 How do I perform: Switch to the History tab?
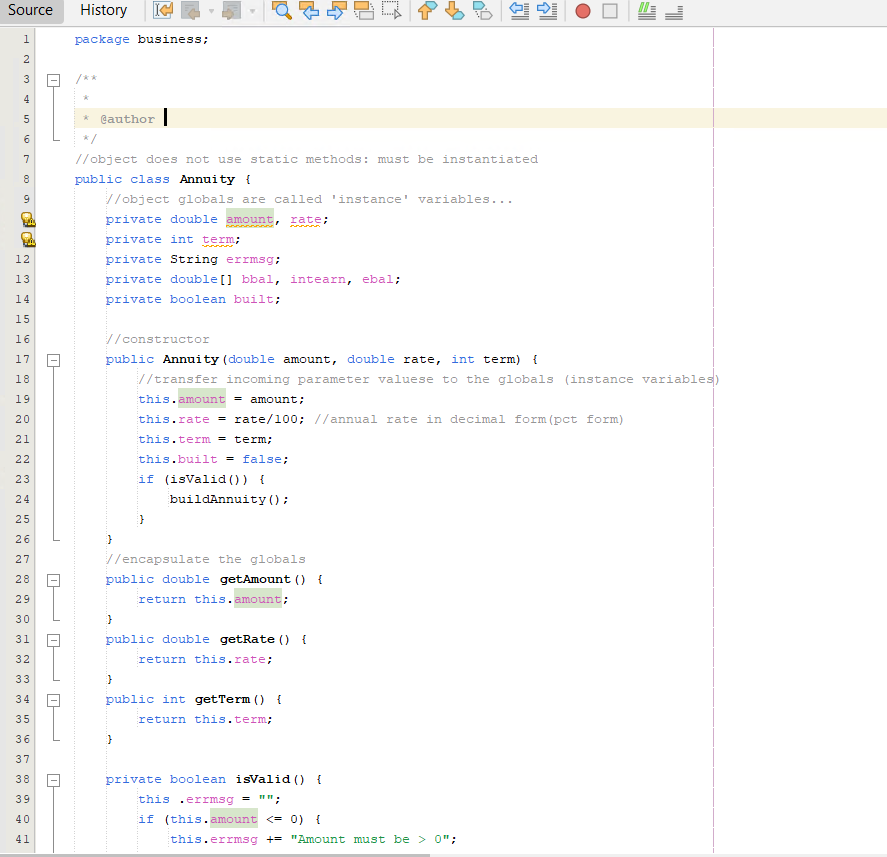click(104, 11)
